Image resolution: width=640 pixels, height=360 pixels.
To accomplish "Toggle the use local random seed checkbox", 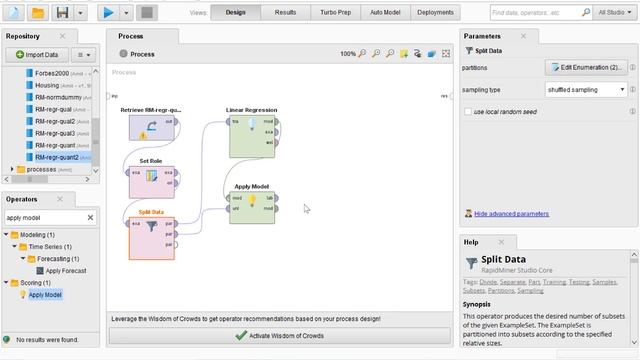I will tap(468, 111).
